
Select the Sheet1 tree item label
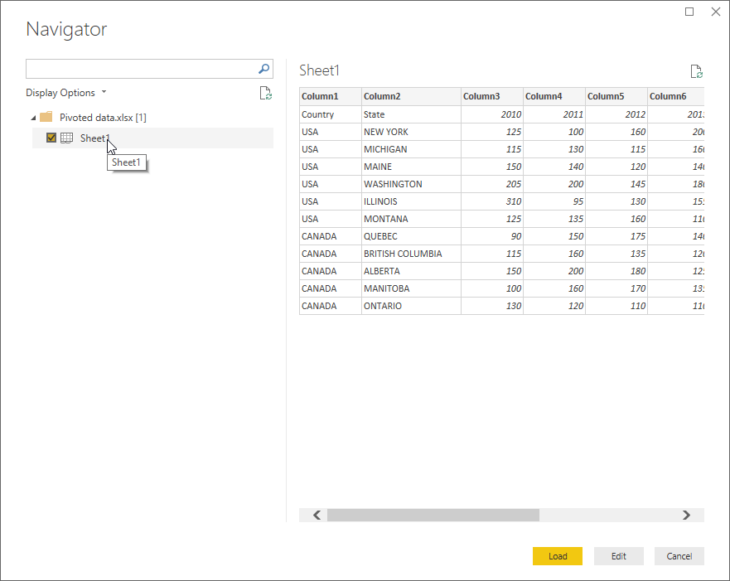click(95, 138)
